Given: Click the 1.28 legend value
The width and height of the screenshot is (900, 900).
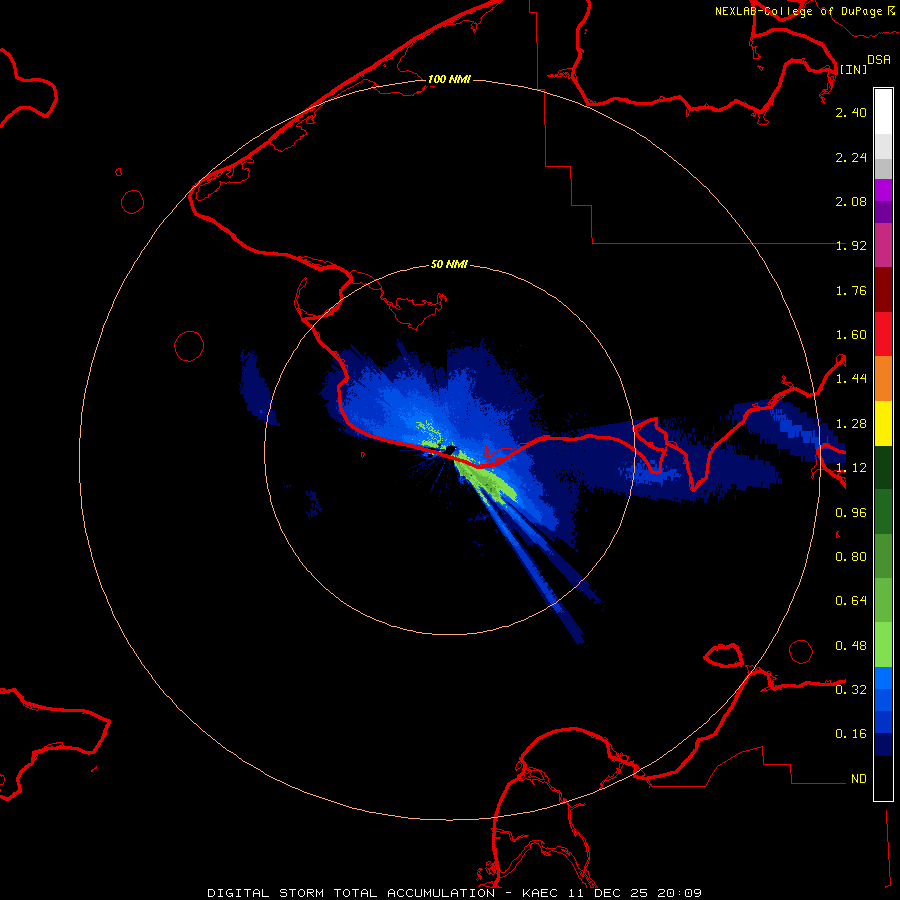Looking at the screenshot, I should tap(851, 424).
